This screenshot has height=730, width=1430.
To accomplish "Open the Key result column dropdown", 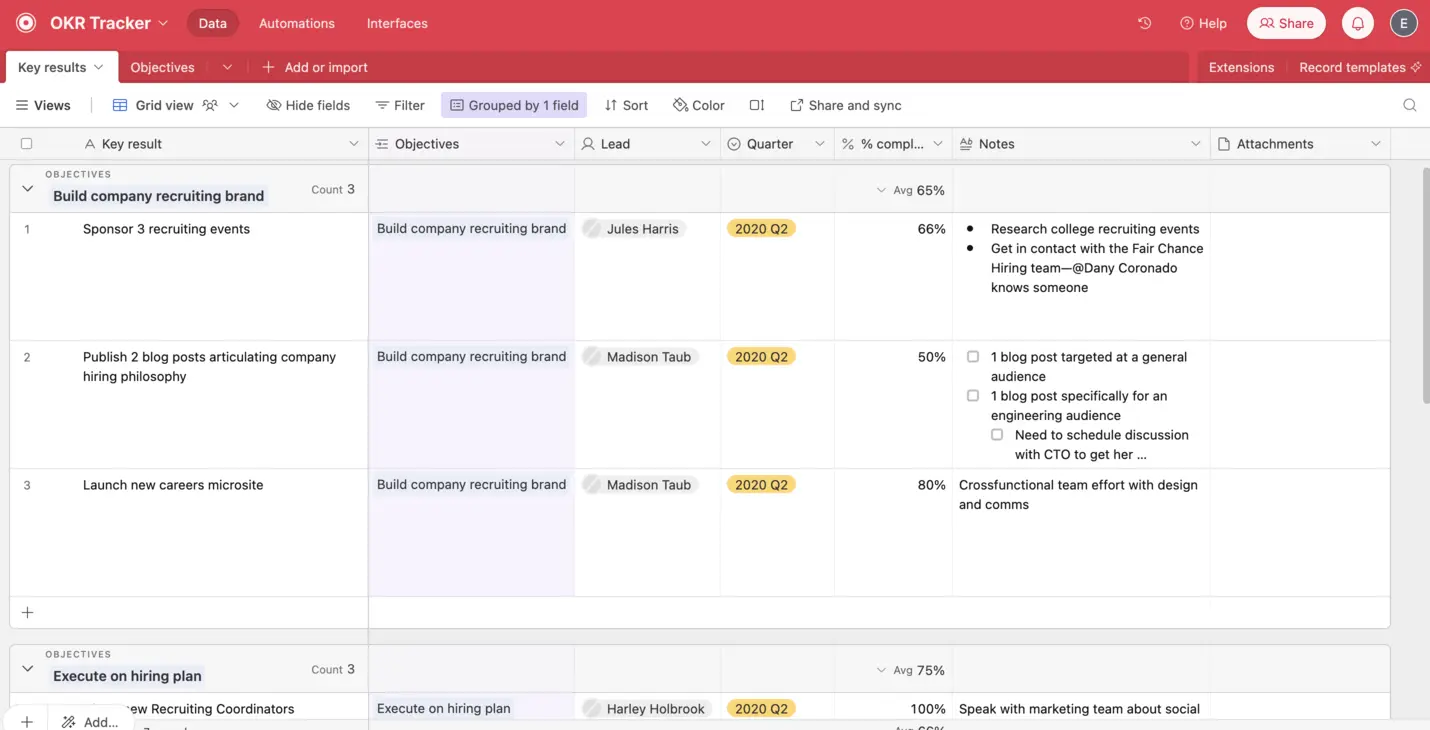I will tap(353, 144).
